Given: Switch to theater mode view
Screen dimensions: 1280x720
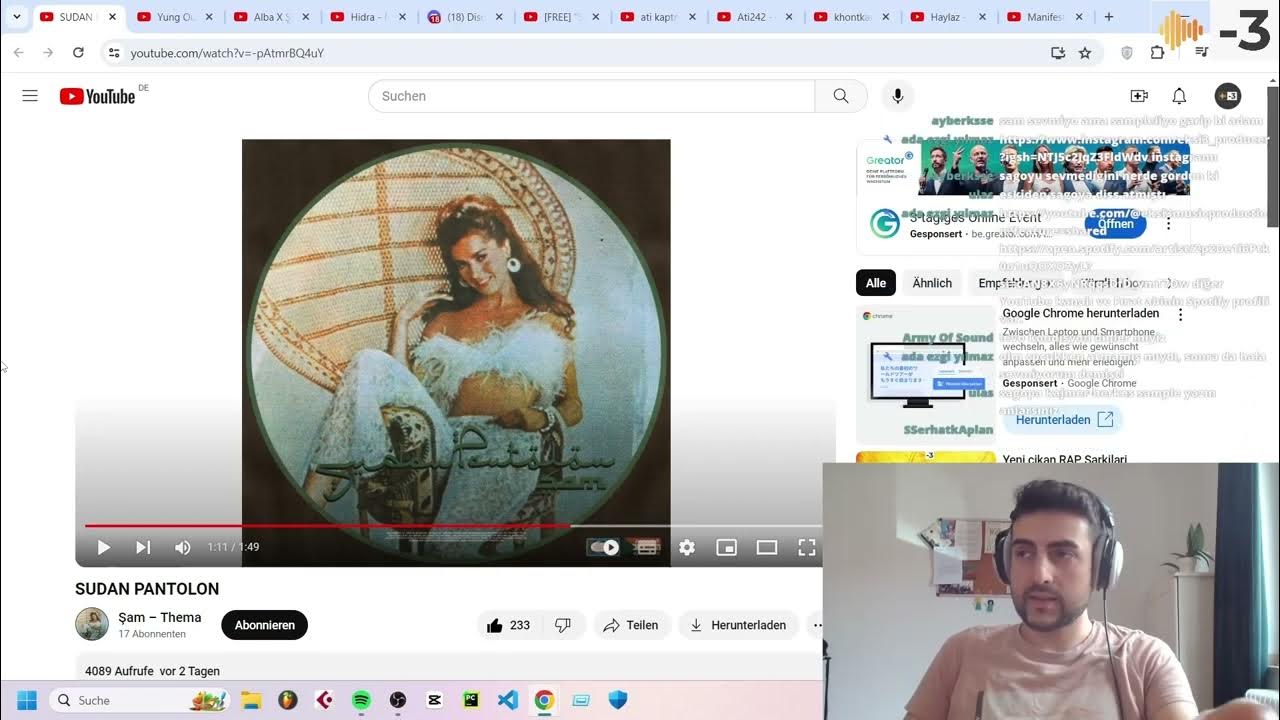Looking at the screenshot, I should 767,547.
